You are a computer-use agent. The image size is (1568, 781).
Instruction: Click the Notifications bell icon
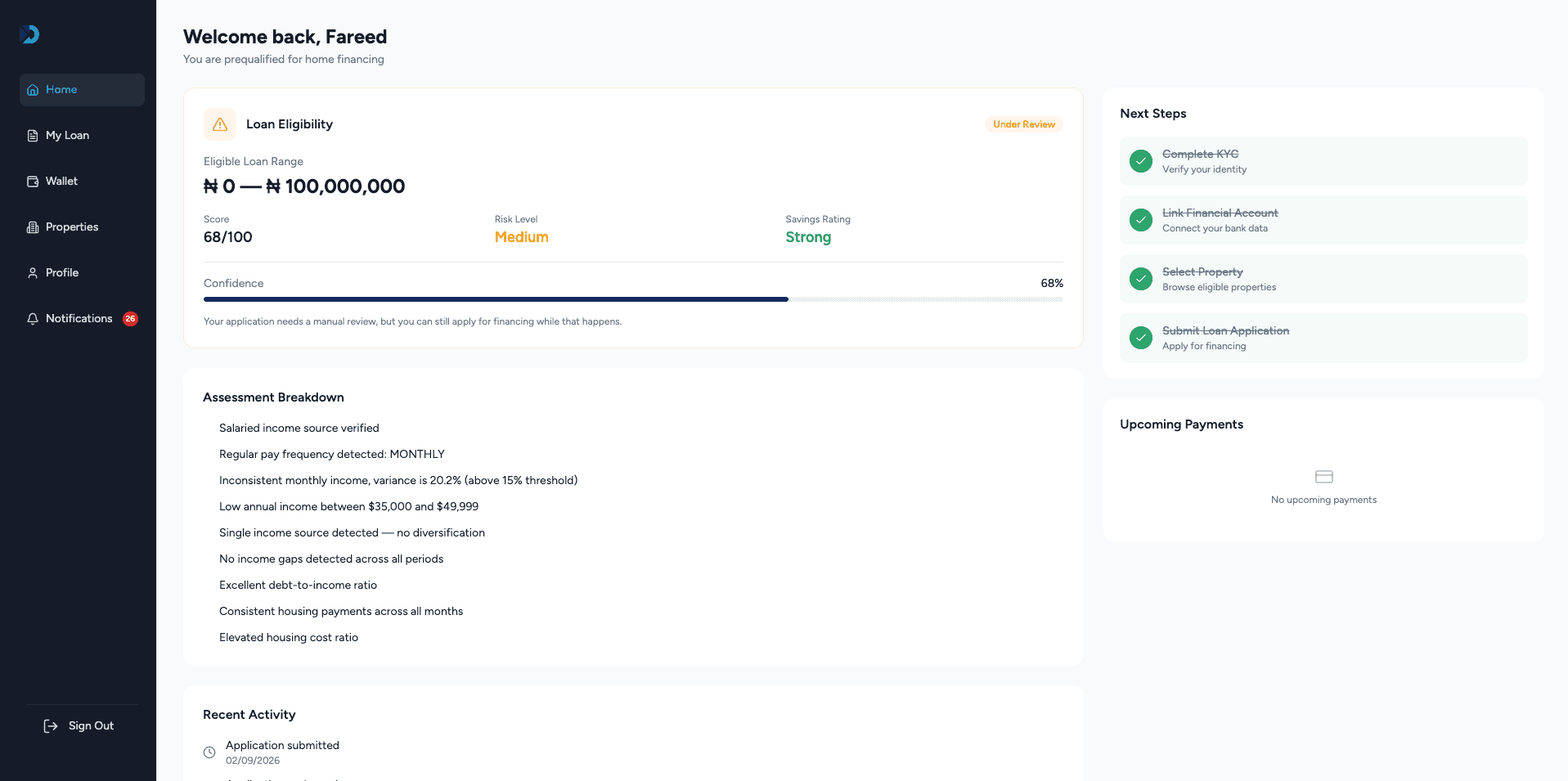click(x=33, y=319)
